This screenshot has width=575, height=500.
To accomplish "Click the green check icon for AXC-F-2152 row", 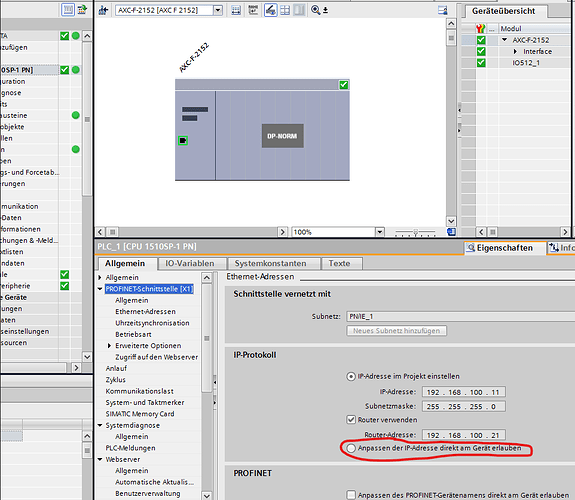I will pos(481,40).
